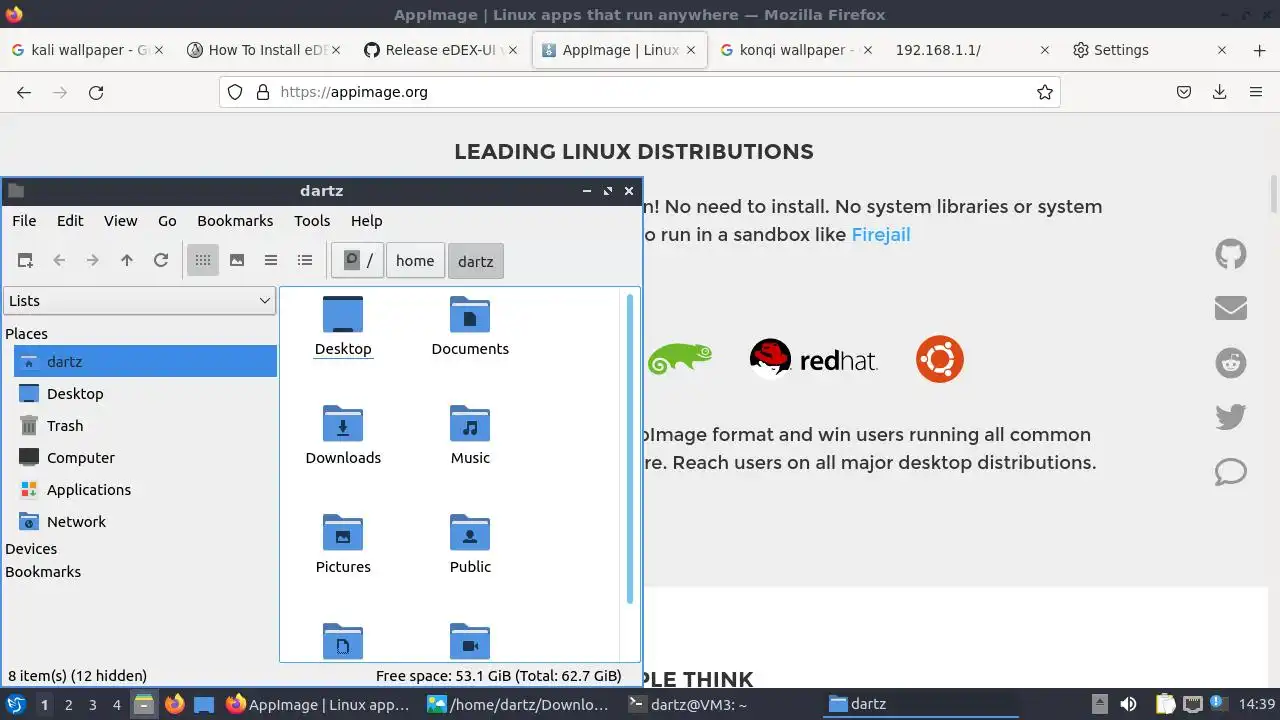
Task: Select Desktop in the Places sidebar
Action: click(x=145, y=394)
